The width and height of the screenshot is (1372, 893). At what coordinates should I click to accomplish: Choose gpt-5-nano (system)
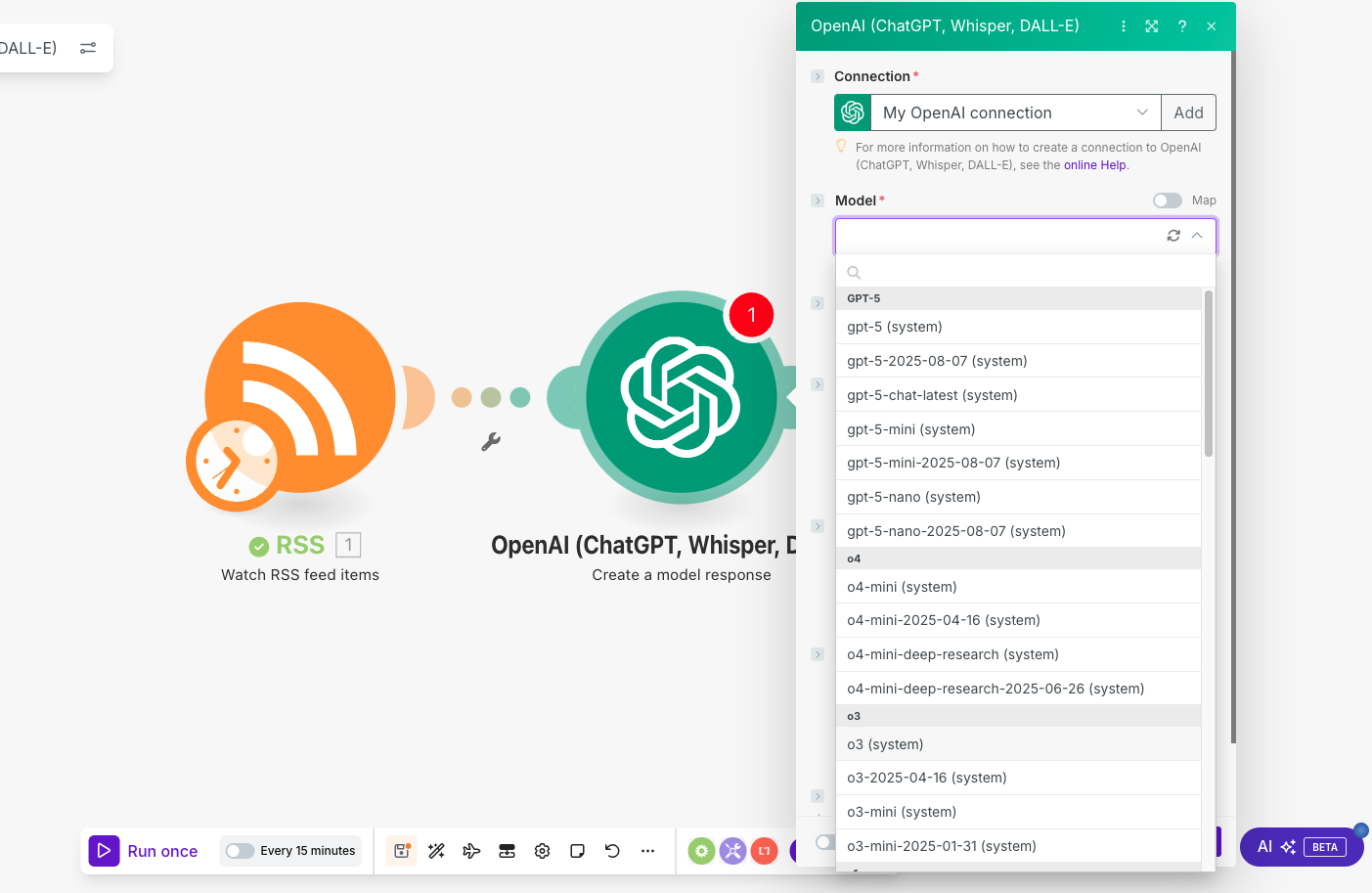click(1018, 497)
